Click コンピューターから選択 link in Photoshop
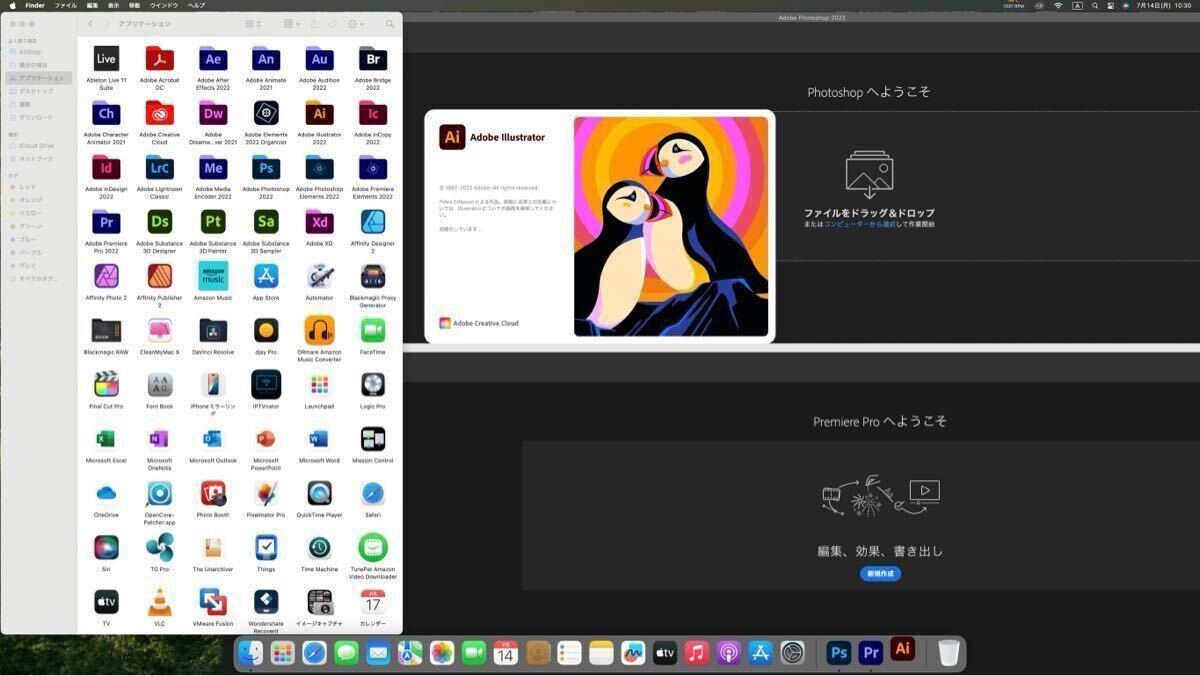The image size is (1200, 676). point(860,224)
